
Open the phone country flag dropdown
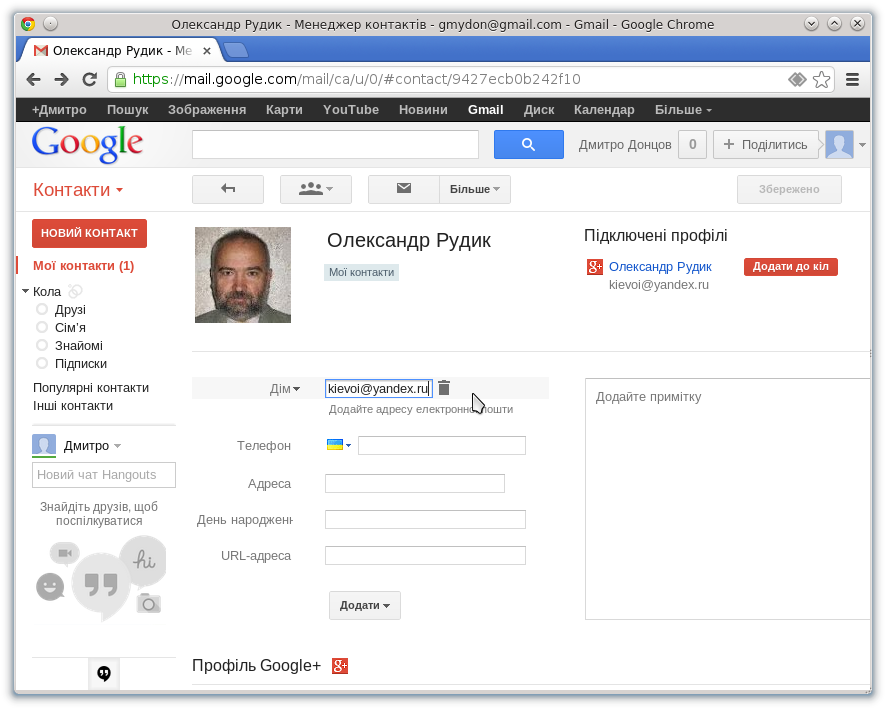point(338,445)
